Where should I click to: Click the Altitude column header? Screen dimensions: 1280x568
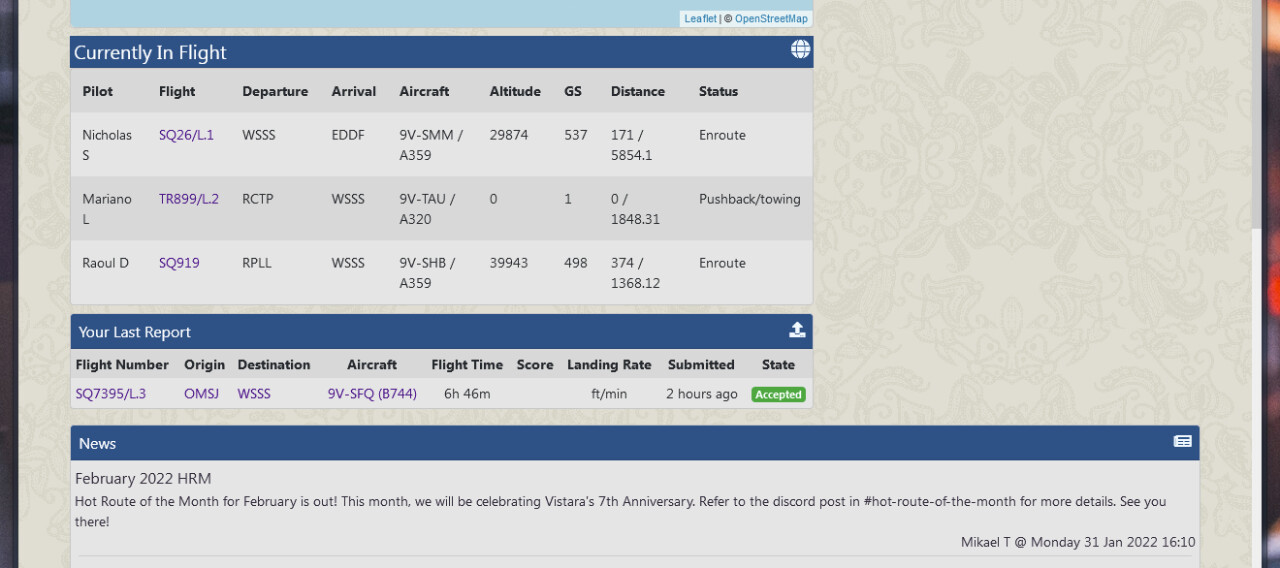click(x=515, y=91)
